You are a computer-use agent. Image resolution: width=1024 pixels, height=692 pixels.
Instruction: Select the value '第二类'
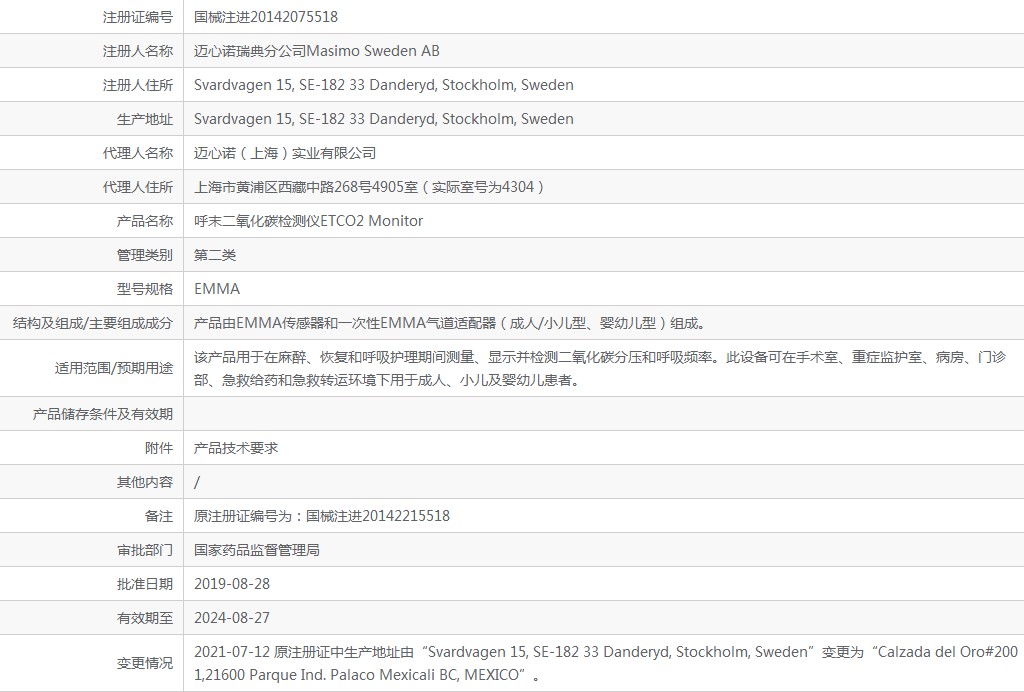(215, 255)
